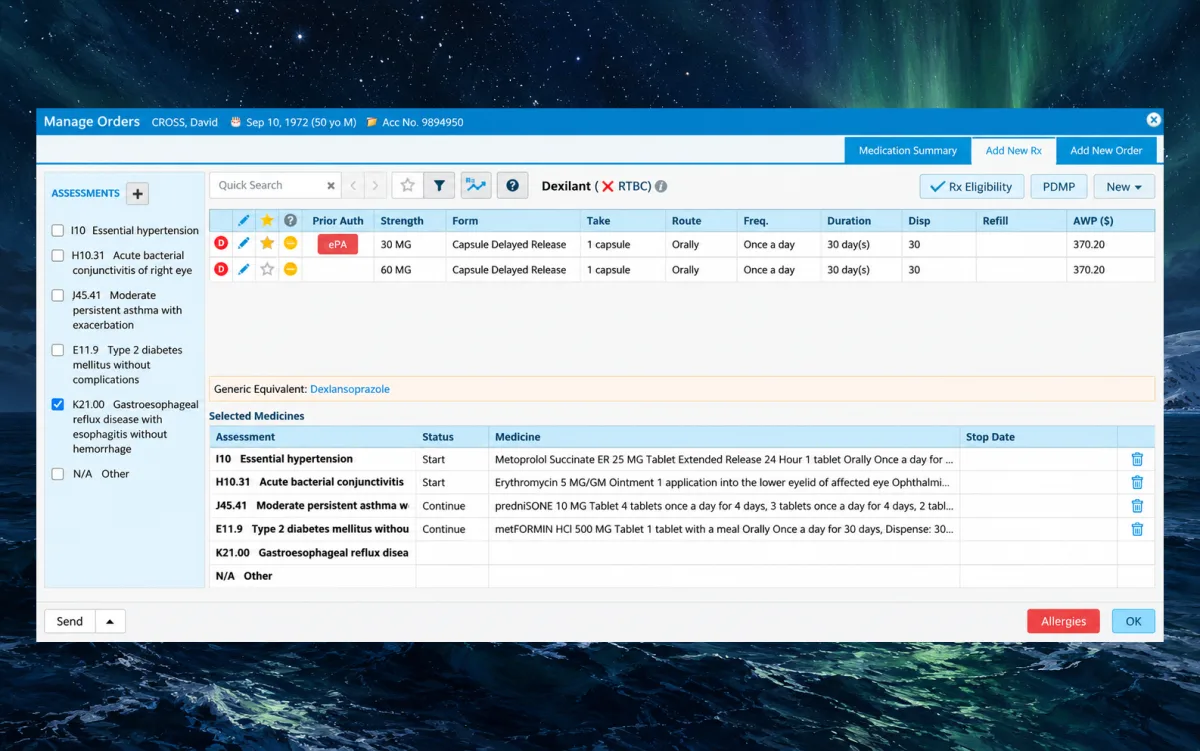Click the ePA prior auth button
This screenshot has width=1200, height=751.
pyautogui.click(x=337, y=244)
